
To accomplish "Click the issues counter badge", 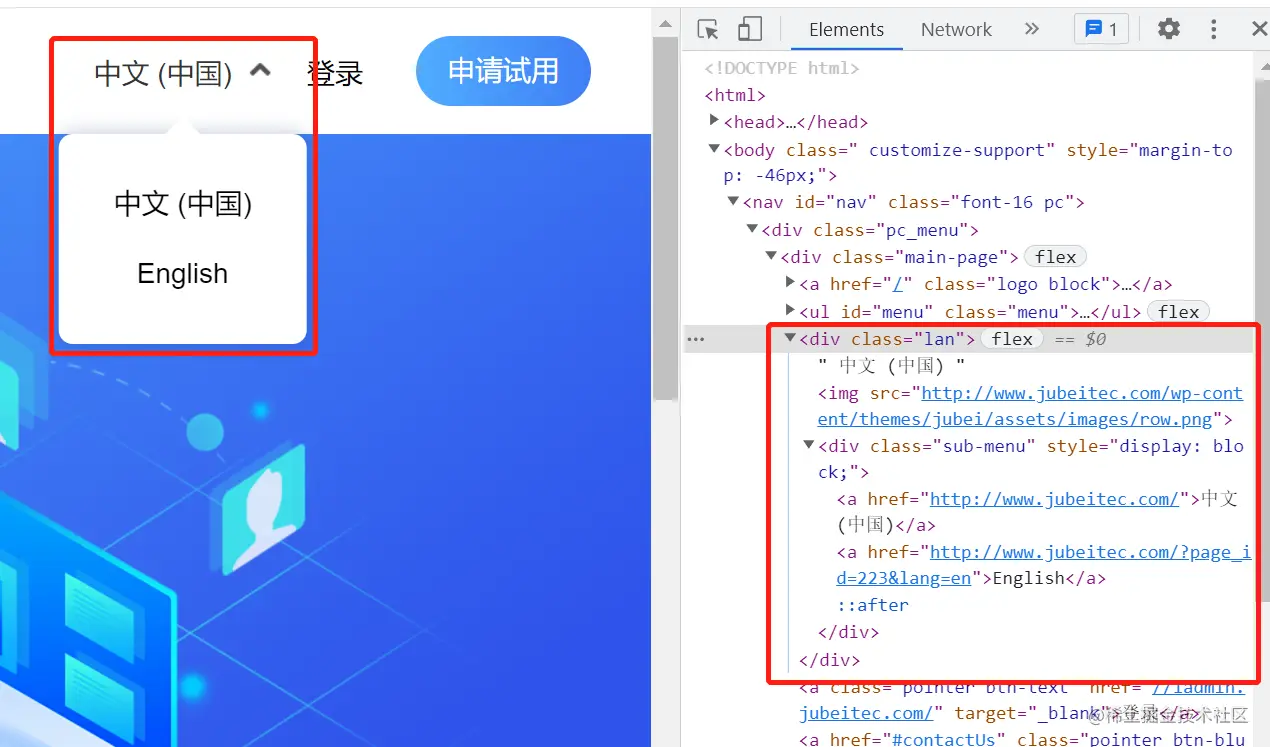I will pos(1101,29).
